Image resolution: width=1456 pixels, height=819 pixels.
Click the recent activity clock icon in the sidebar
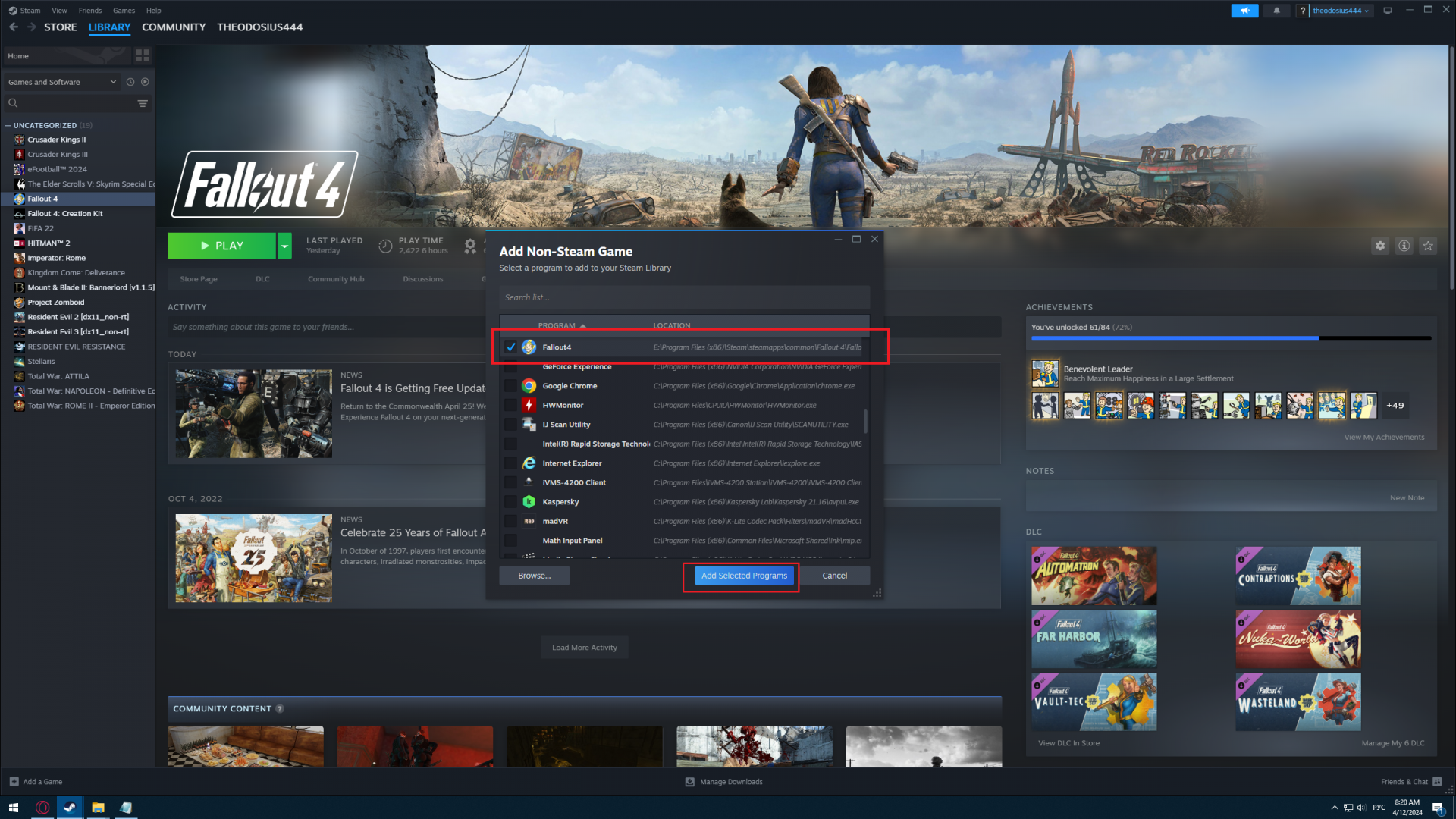pos(130,82)
